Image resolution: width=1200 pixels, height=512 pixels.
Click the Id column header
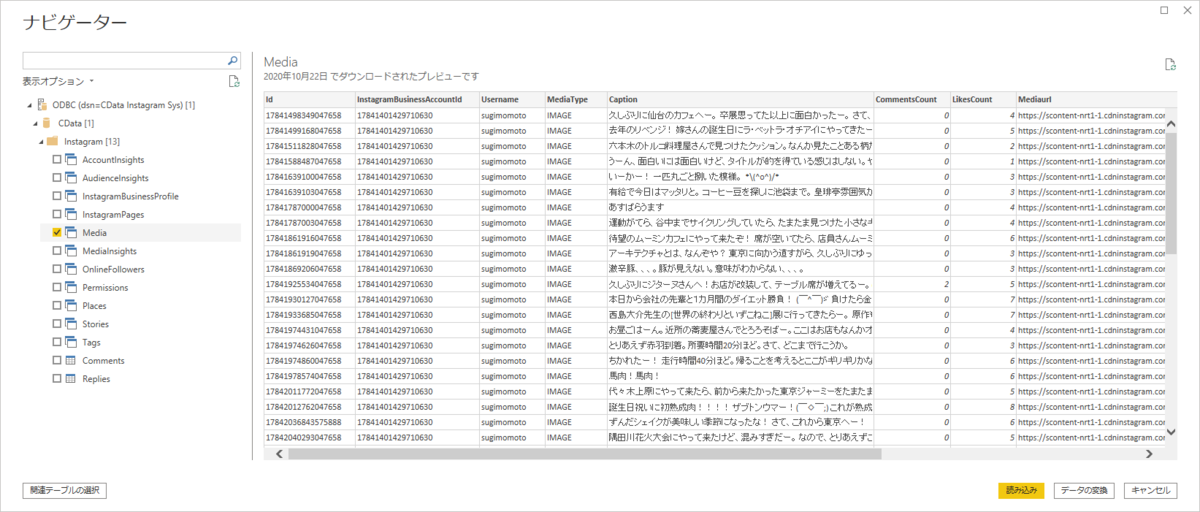(x=309, y=100)
